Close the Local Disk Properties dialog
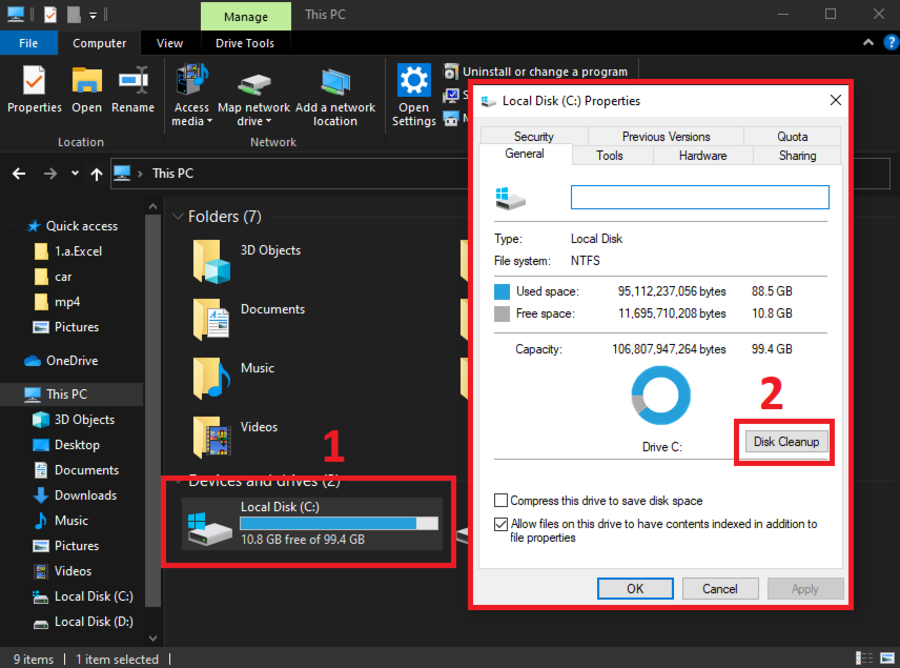Screen dimensions: 900x668 (836, 100)
